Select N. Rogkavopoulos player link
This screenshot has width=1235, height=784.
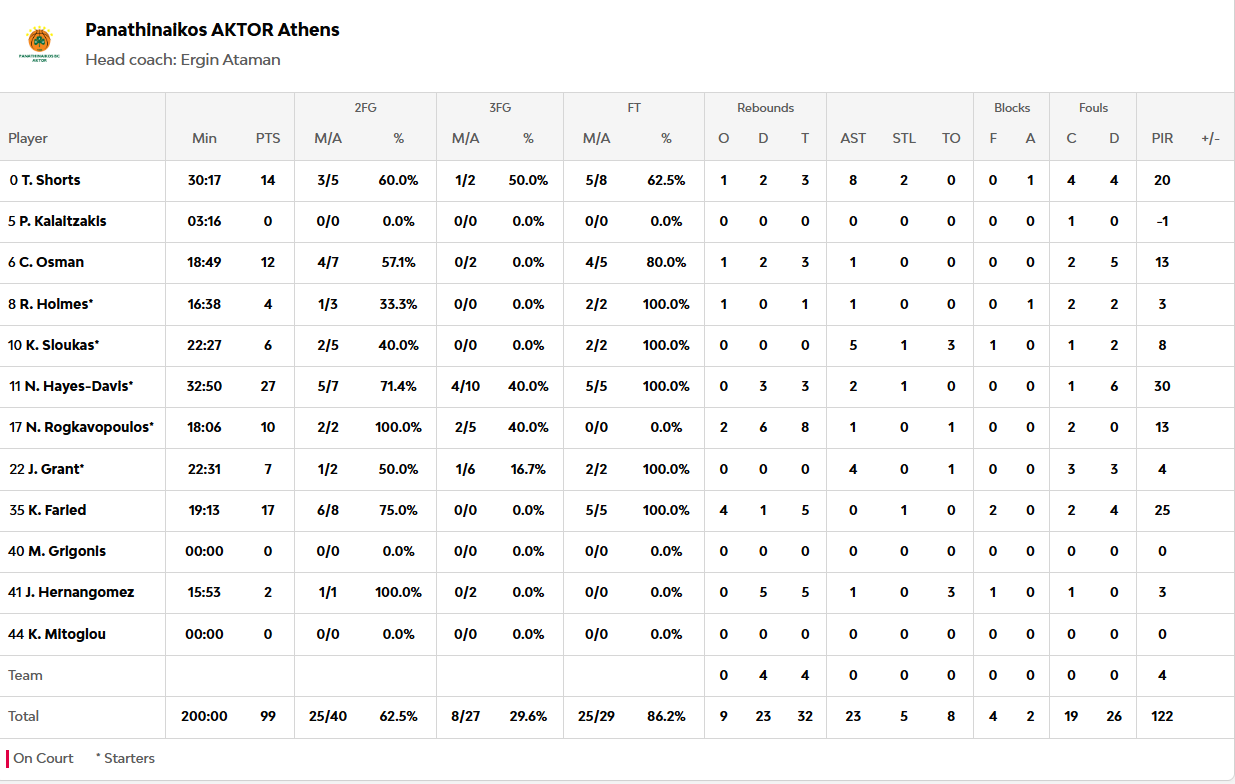(86, 427)
